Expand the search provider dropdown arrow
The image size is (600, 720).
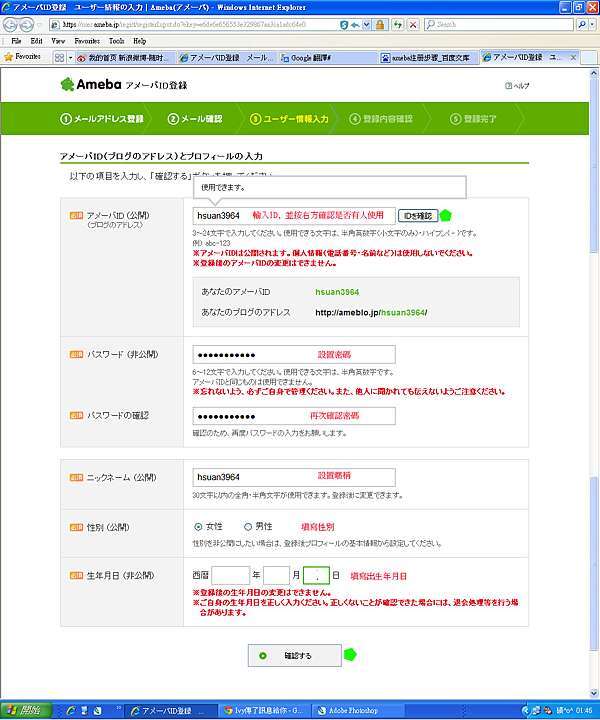click(592, 24)
